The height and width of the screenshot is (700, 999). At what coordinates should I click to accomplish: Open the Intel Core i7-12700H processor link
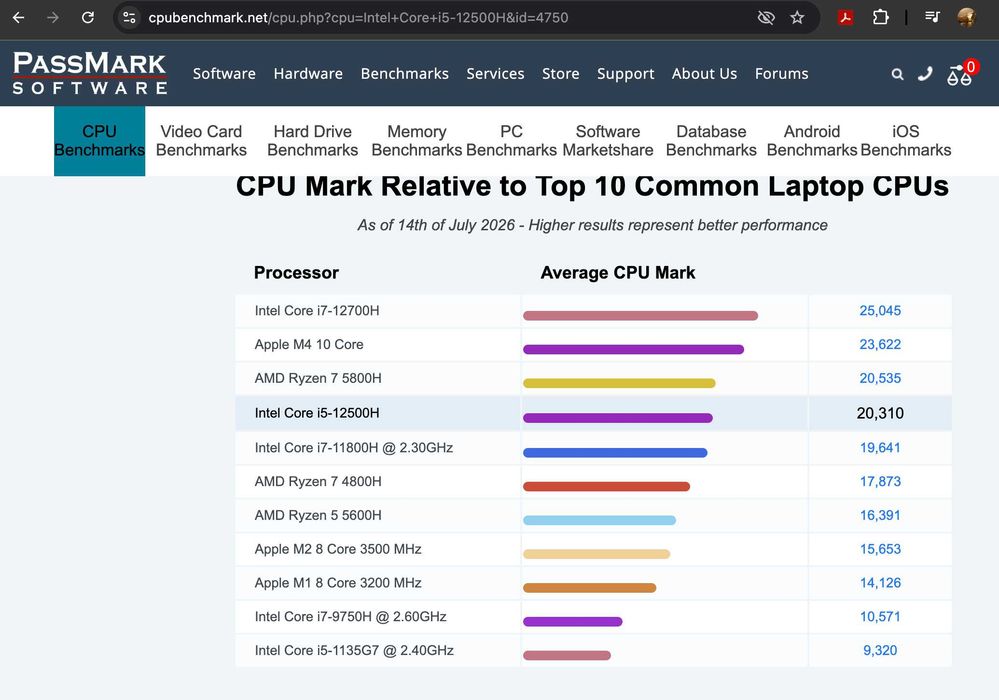point(317,311)
